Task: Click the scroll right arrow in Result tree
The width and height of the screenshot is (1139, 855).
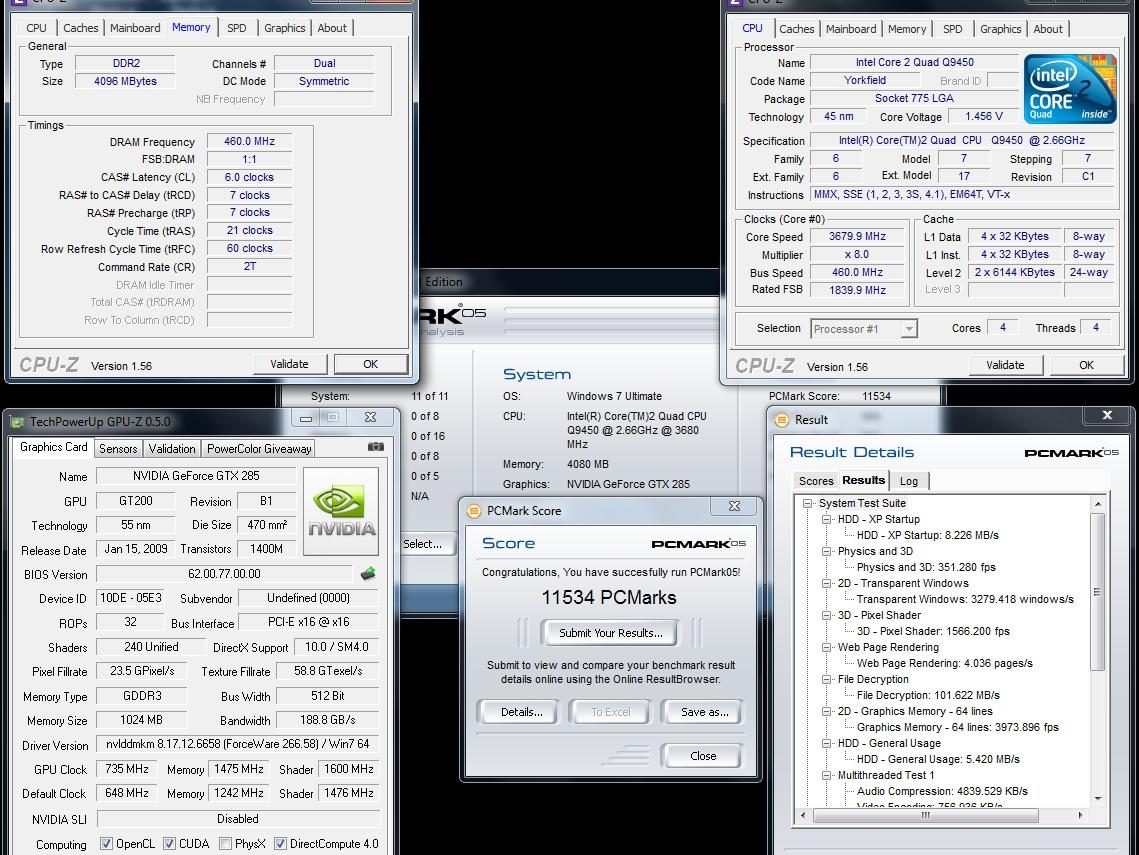Action: [x=1081, y=816]
